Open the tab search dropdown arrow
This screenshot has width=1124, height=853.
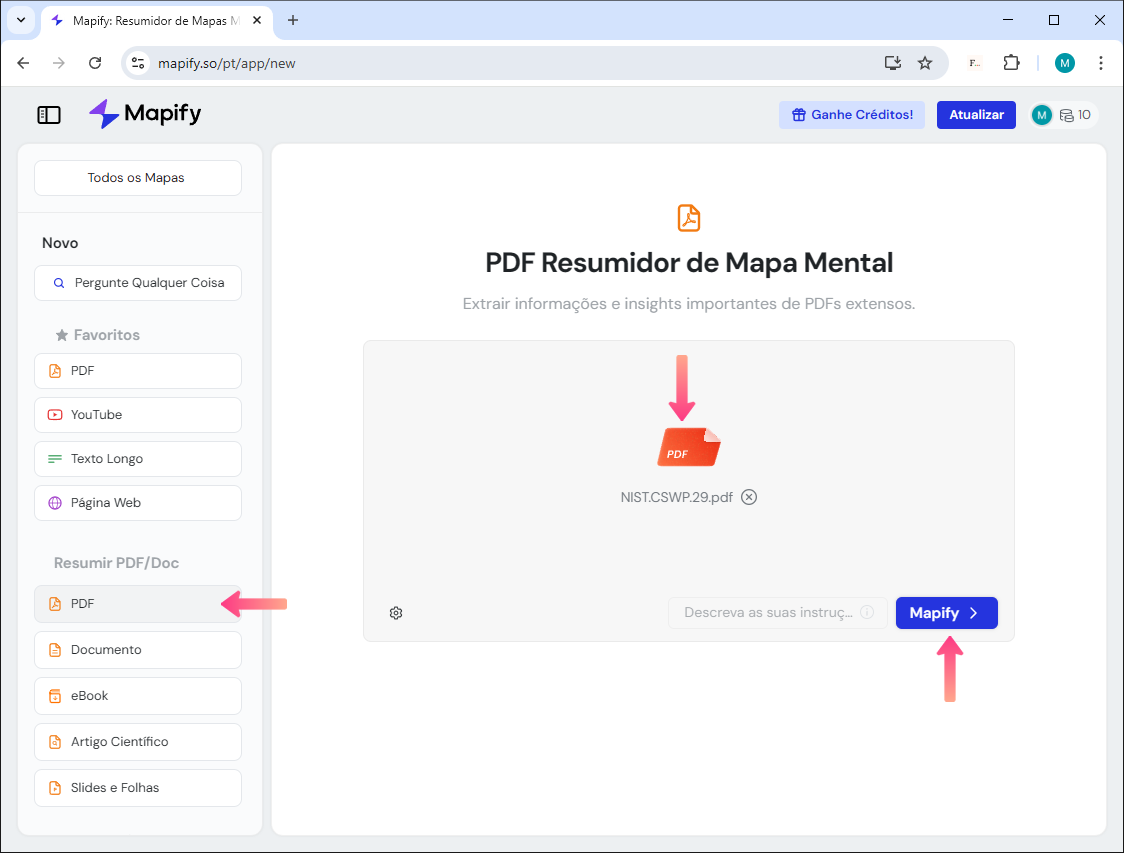click(21, 20)
